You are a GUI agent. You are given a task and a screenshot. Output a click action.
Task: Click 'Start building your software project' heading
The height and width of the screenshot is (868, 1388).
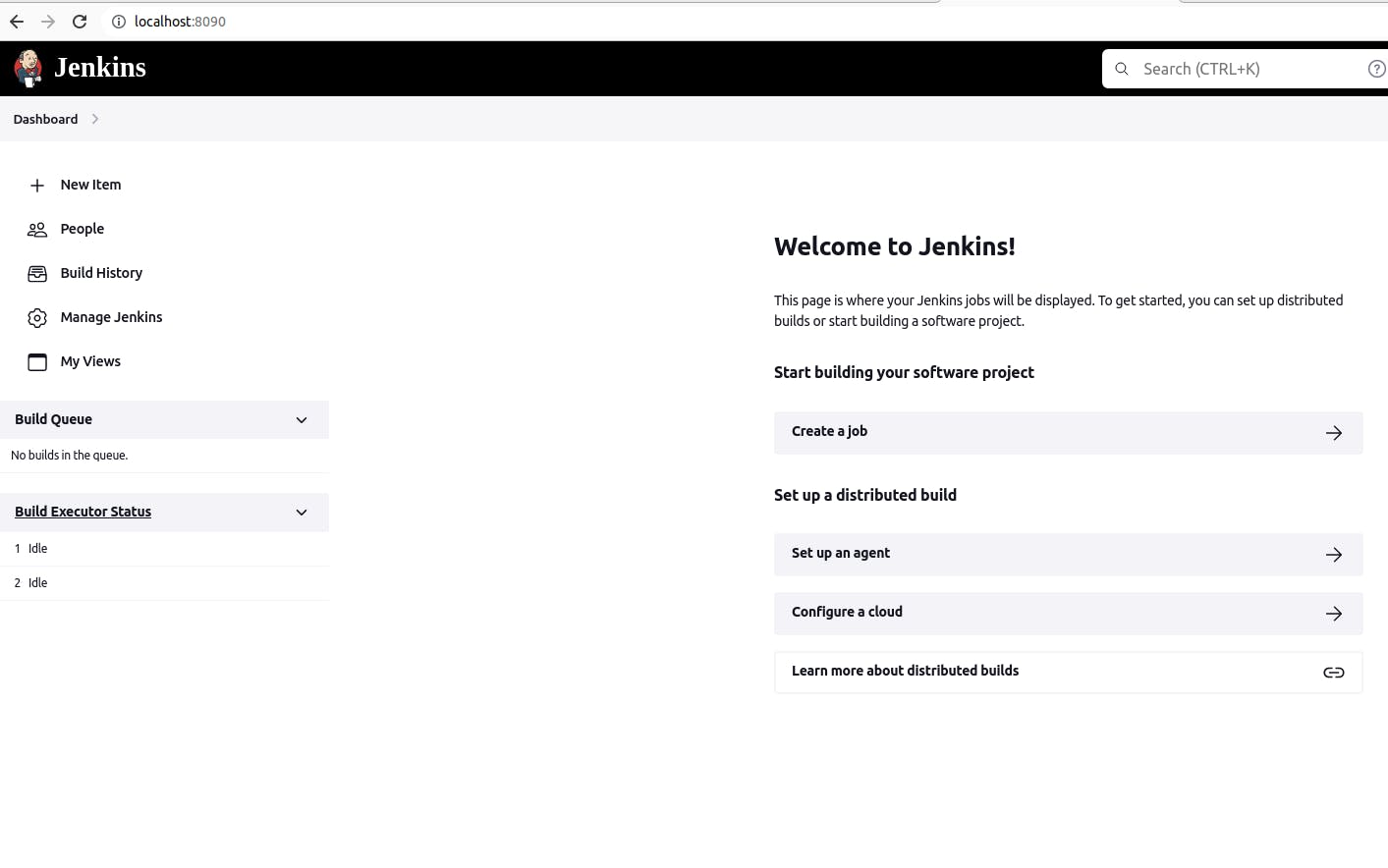[x=904, y=372]
